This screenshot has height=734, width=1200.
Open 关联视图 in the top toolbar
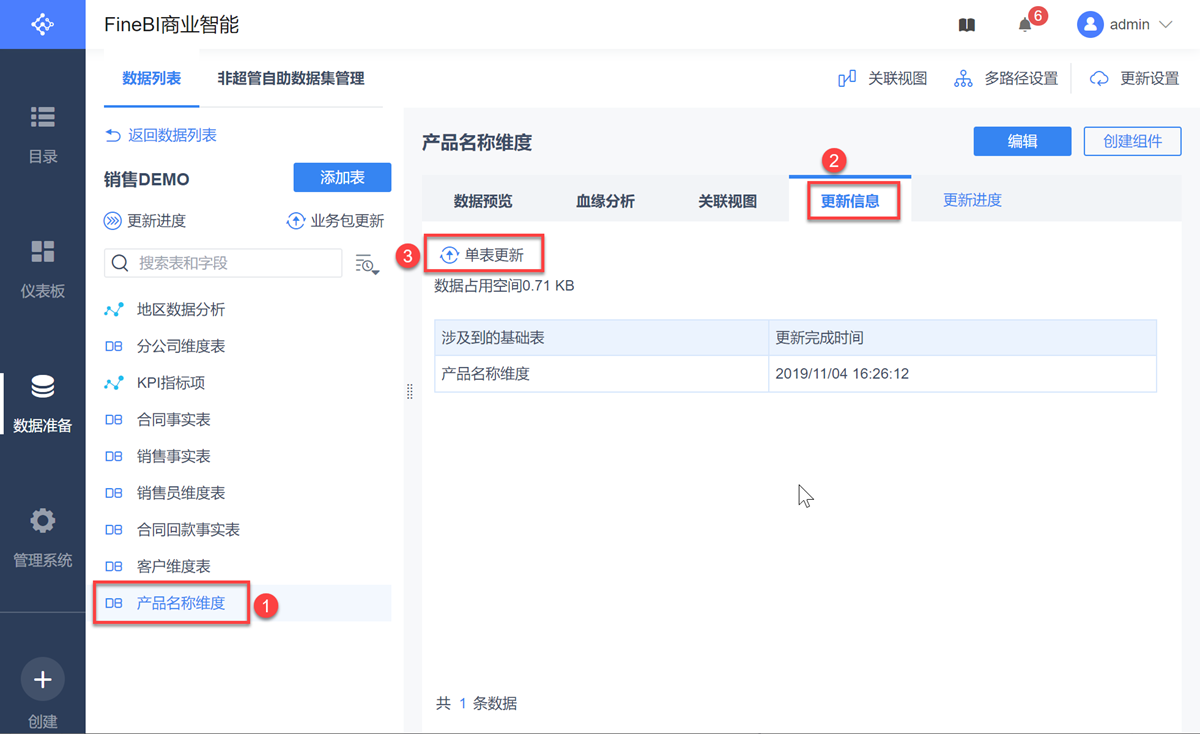click(883, 78)
